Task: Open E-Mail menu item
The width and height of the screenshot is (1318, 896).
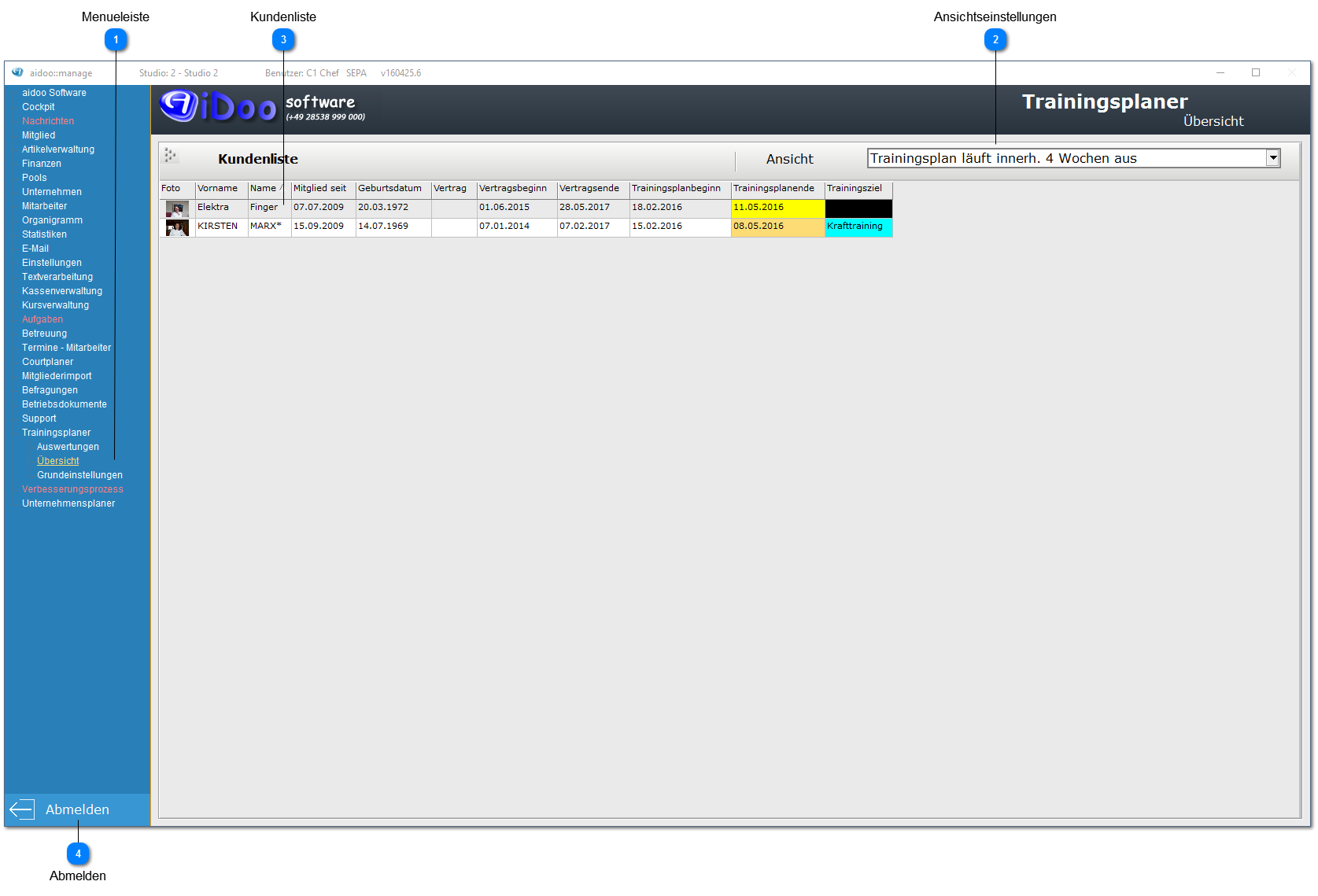Action: 35,249
